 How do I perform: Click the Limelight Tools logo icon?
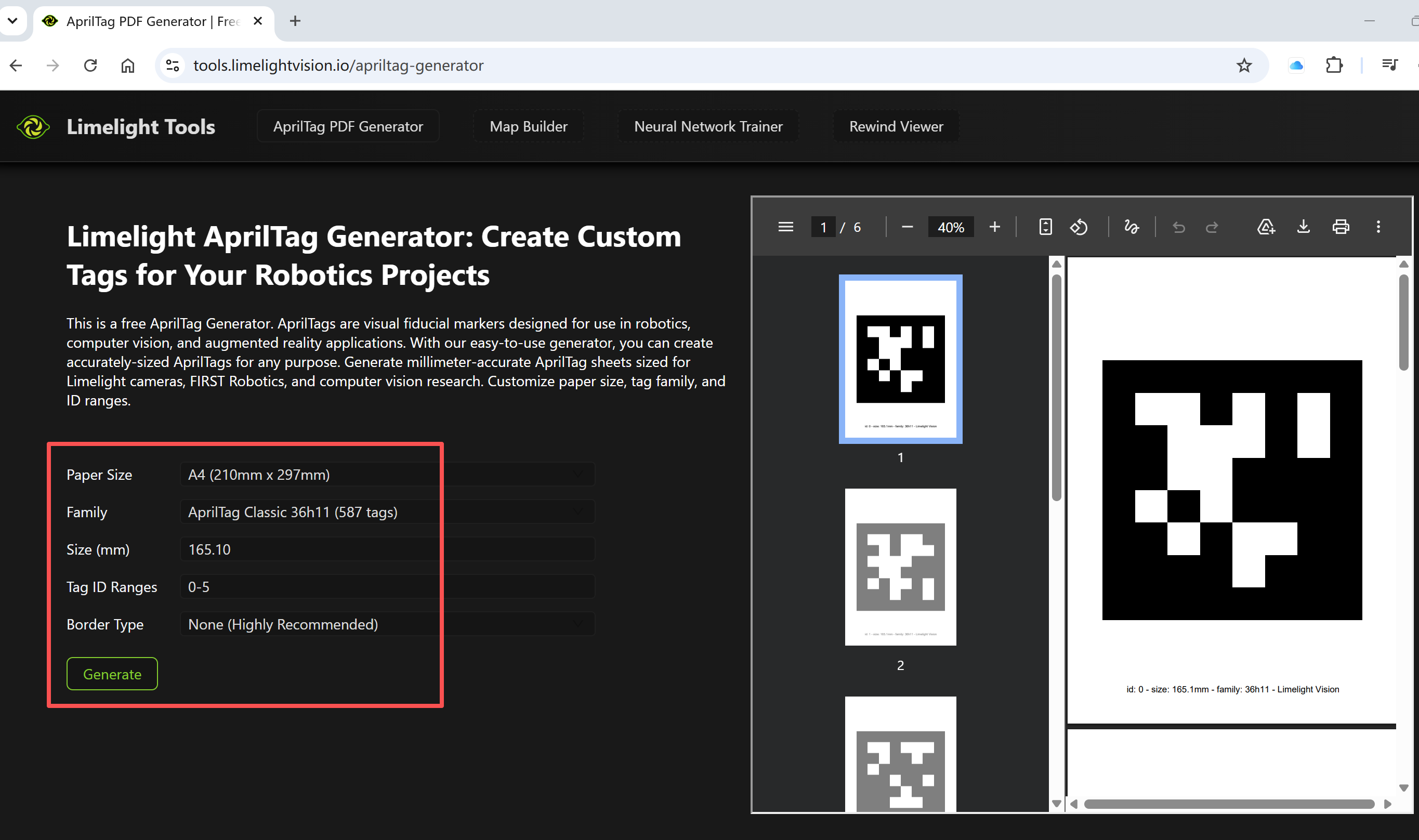(33, 127)
